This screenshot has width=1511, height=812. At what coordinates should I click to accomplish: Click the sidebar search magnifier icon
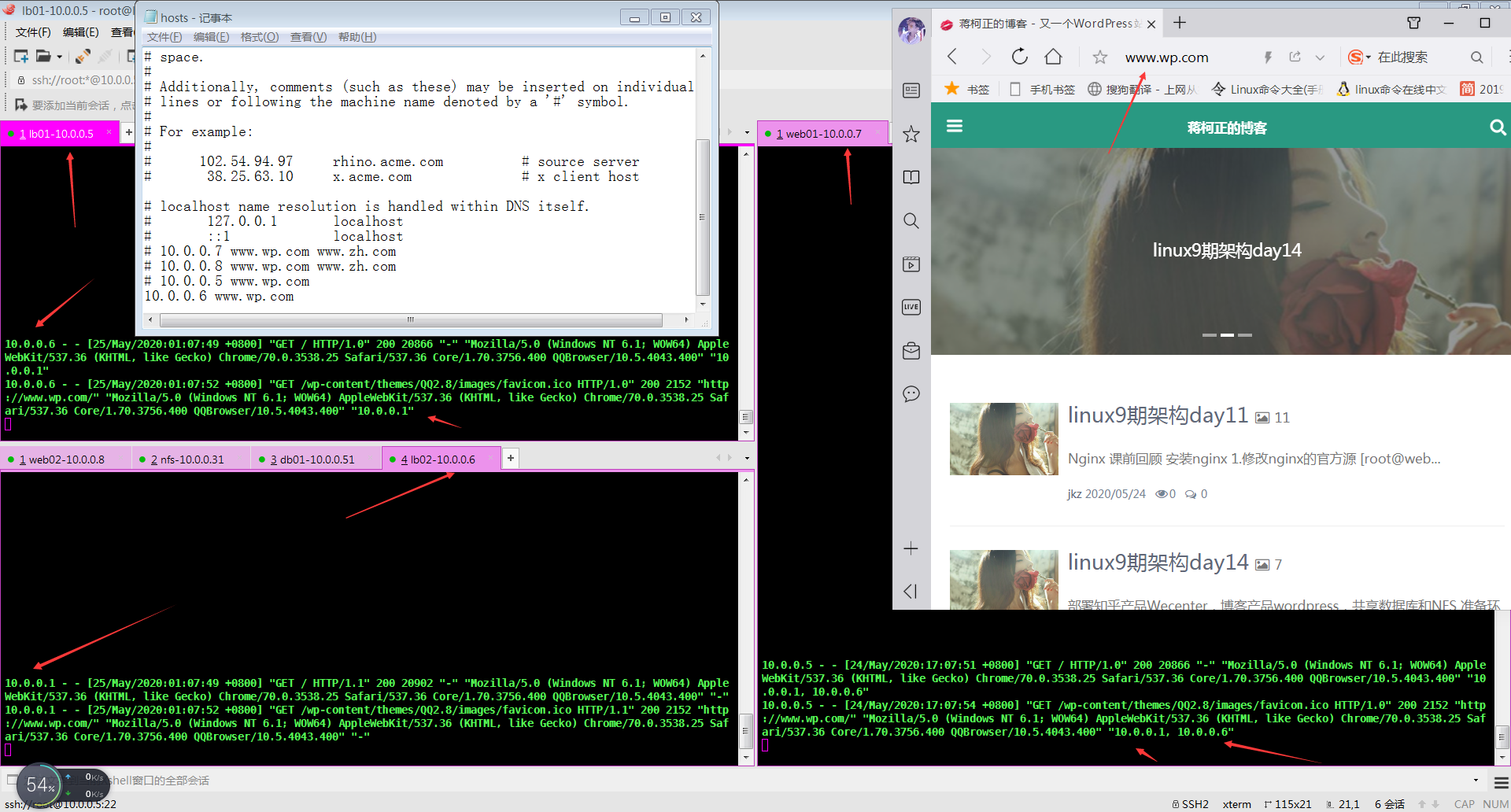[x=911, y=221]
